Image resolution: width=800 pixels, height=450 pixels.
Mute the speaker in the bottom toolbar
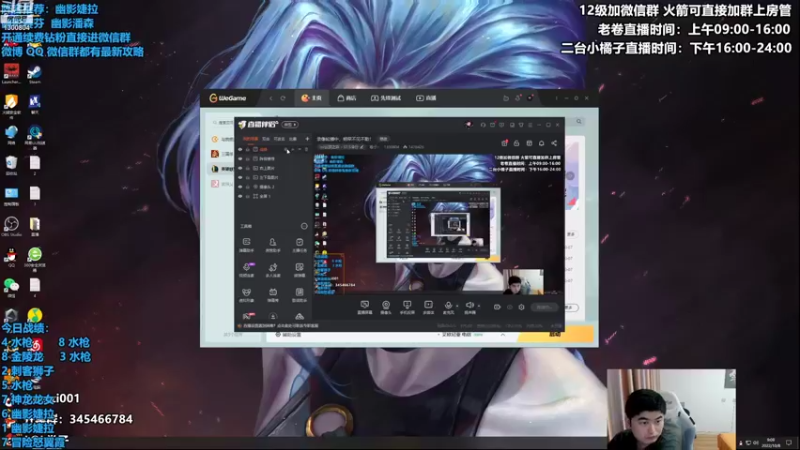469,307
